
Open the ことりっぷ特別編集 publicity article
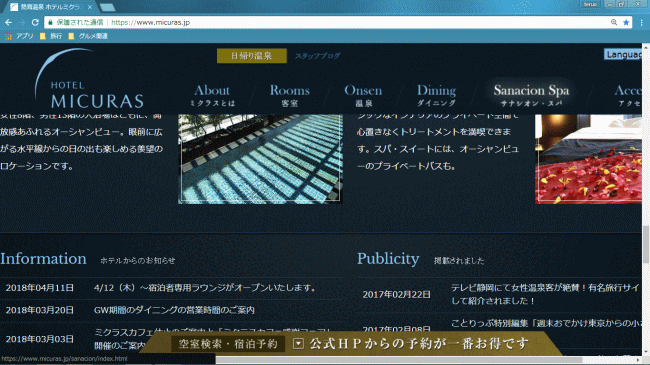[x=546, y=323]
